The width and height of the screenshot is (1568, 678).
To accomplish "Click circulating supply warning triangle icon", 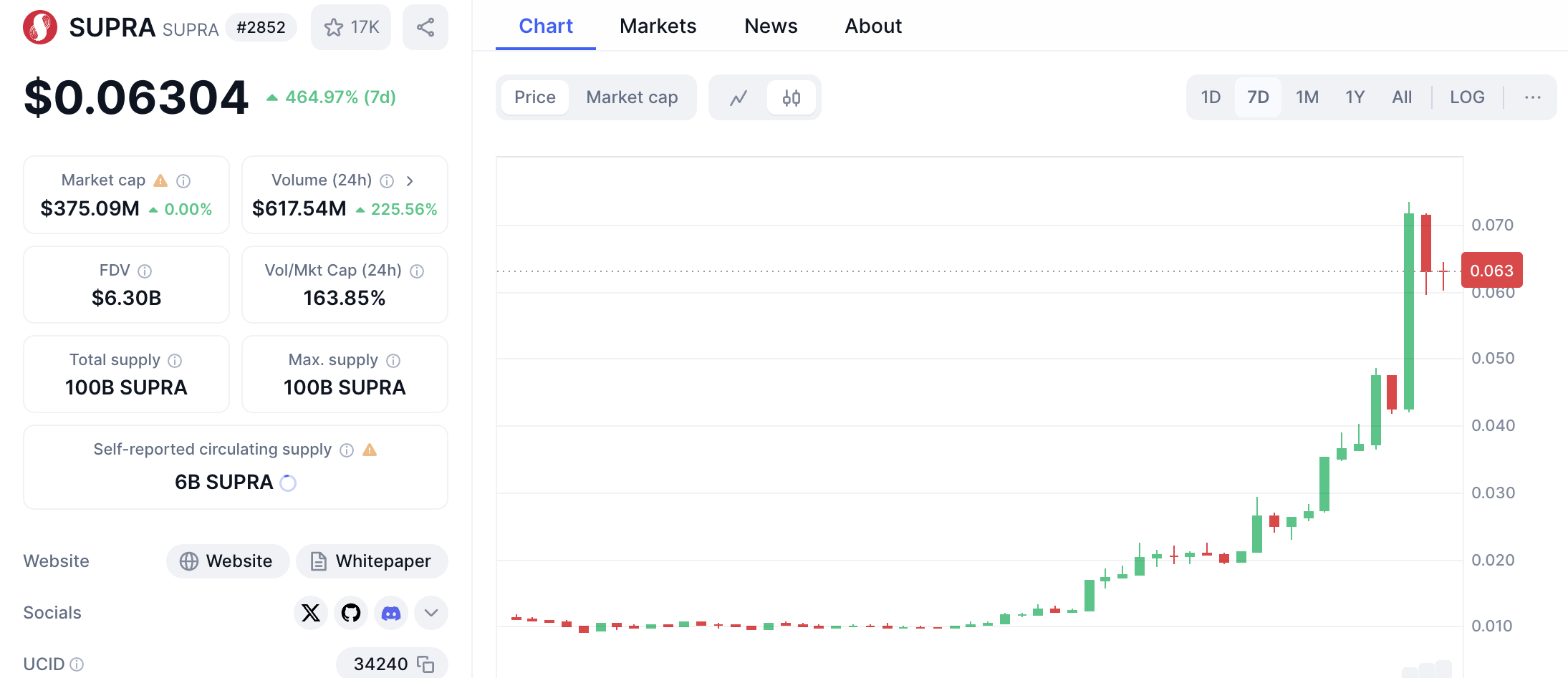I will (x=370, y=450).
